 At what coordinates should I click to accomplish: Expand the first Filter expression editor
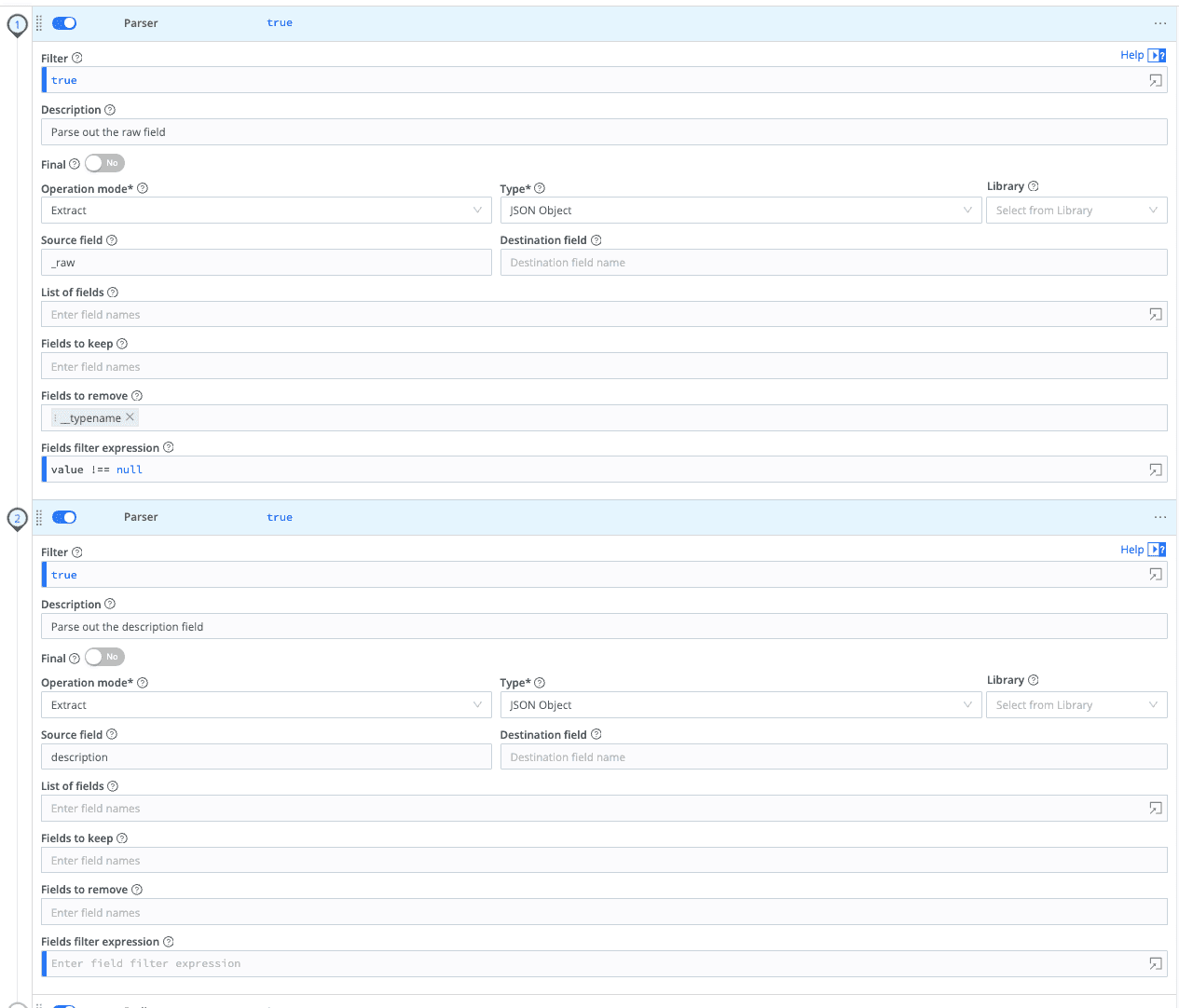pos(1155,81)
